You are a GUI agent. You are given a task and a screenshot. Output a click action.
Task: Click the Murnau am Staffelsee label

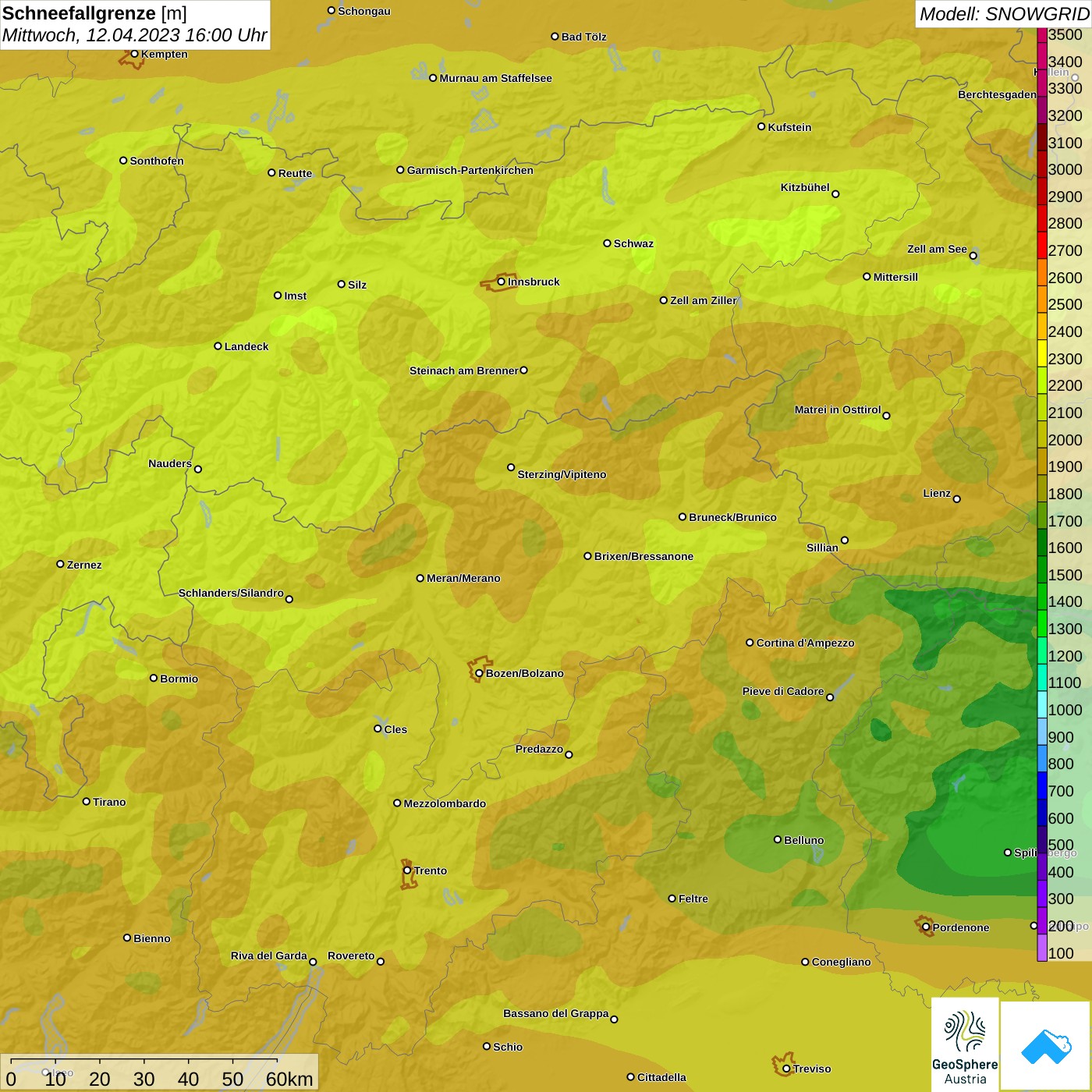pos(495,78)
